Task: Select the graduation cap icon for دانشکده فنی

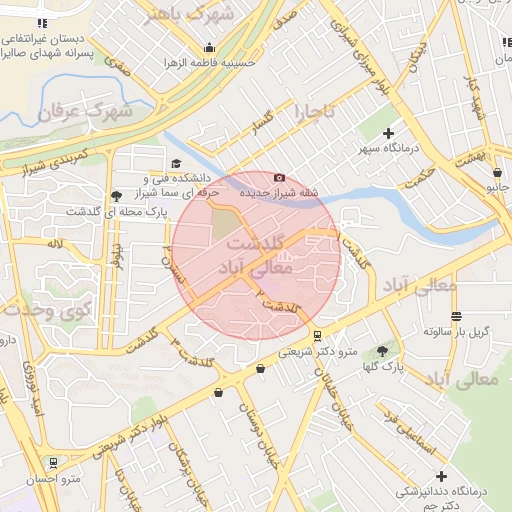Action: click(176, 164)
